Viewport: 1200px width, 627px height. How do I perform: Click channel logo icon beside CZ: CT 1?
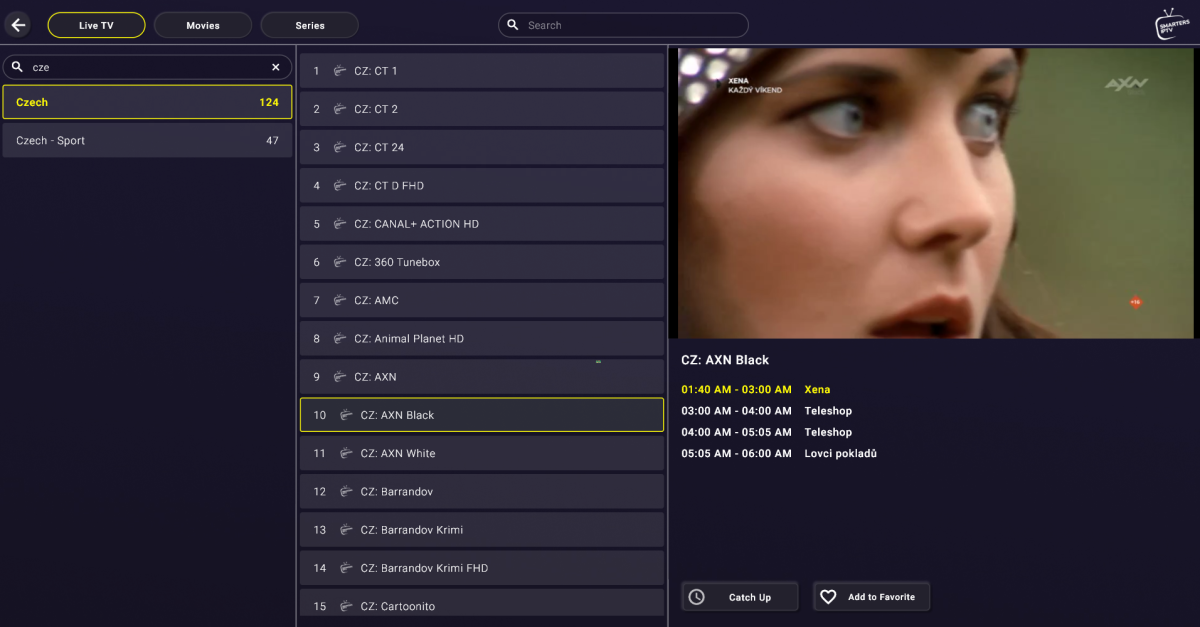pos(339,71)
